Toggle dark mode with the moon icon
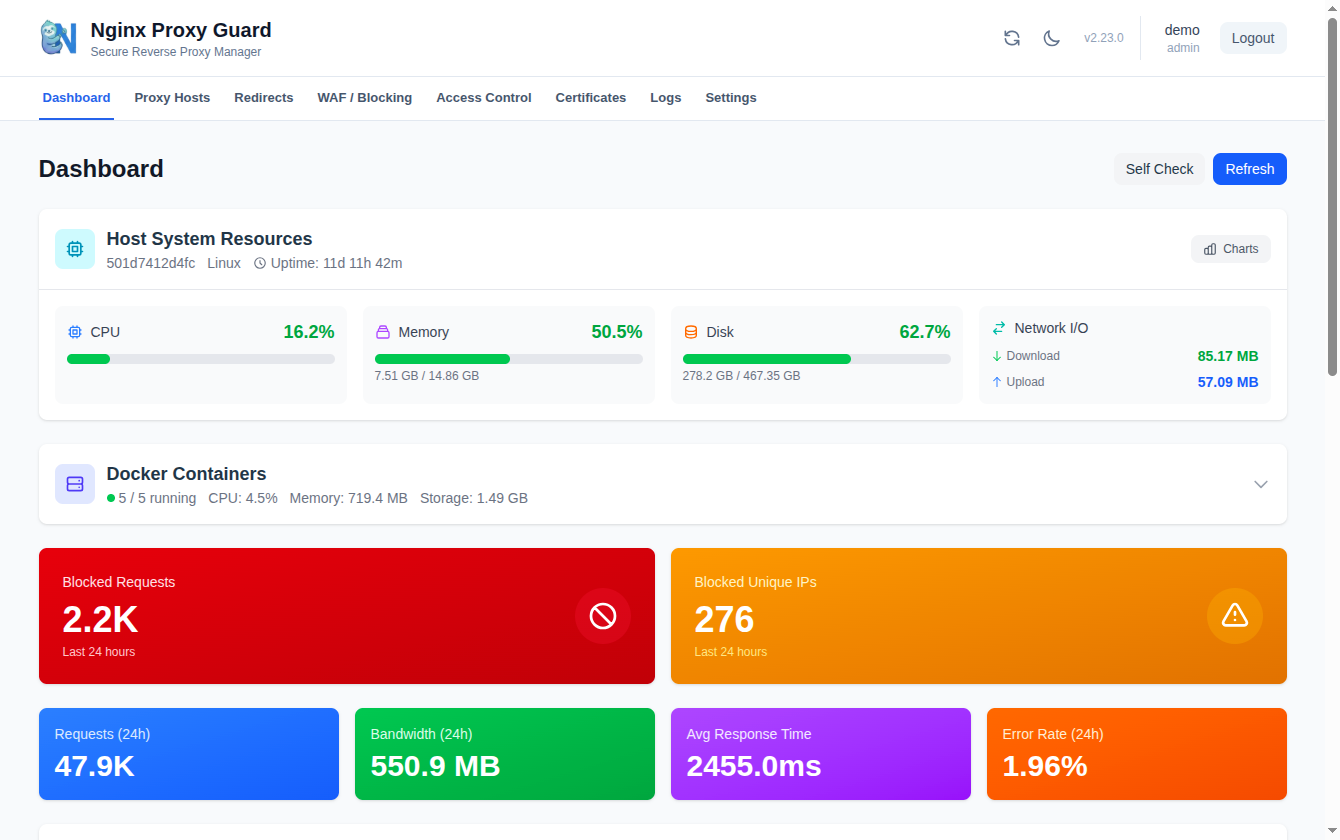 1052,38
